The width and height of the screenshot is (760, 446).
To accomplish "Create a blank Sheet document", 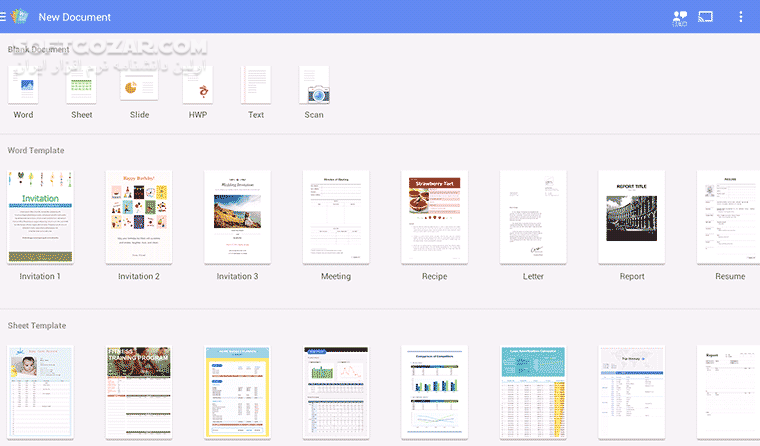I will pyautogui.click(x=81, y=85).
